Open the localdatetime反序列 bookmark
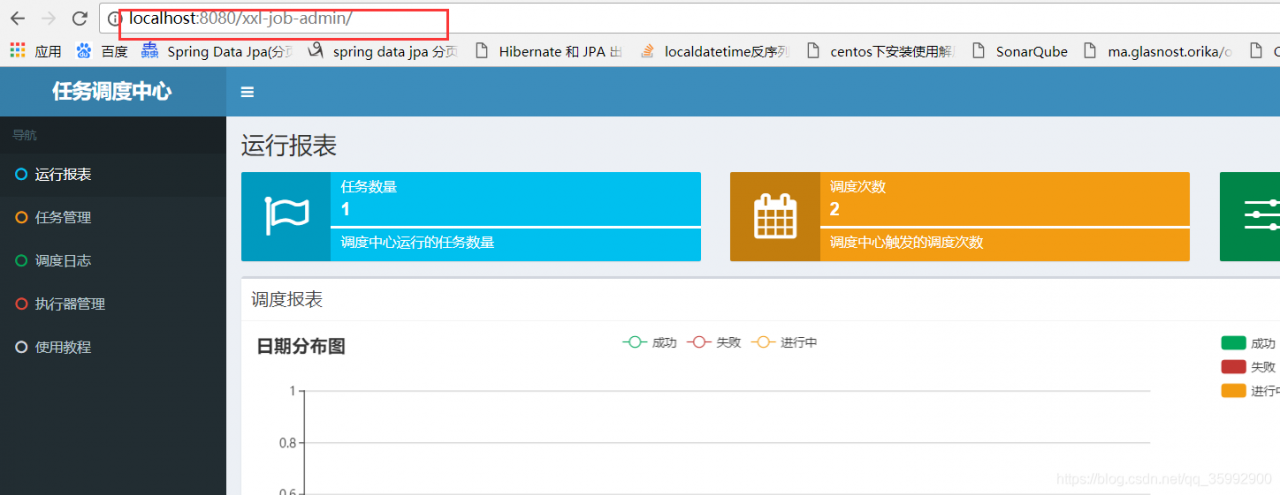This screenshot has width=1280, height=495. coord(714,51)
